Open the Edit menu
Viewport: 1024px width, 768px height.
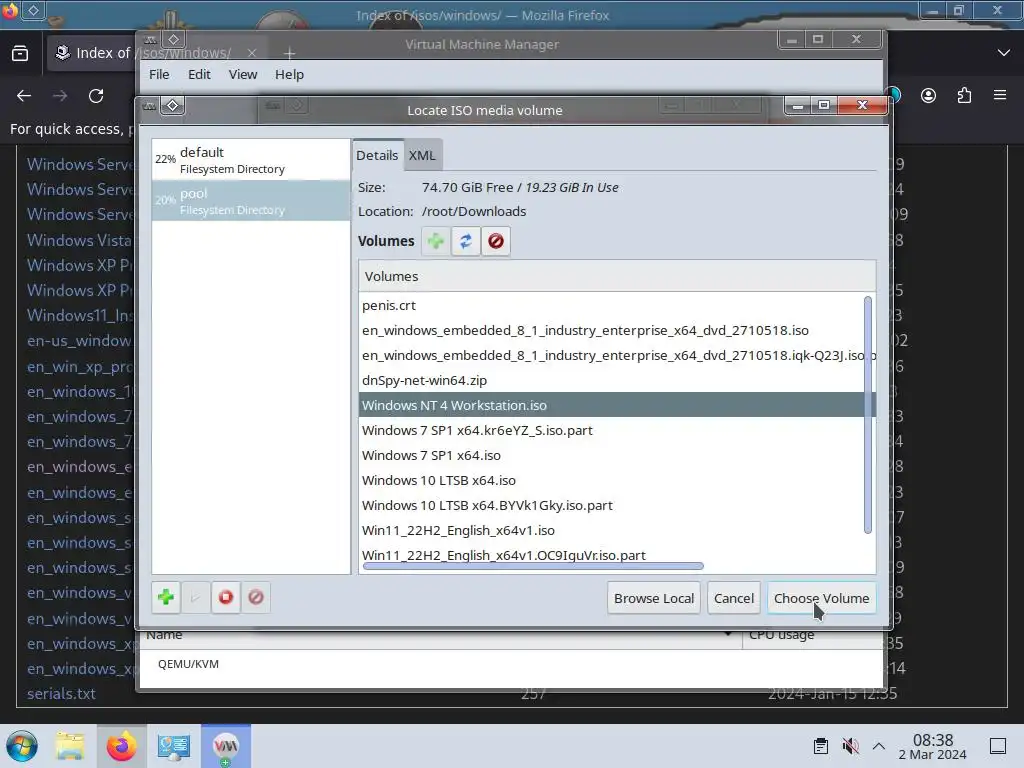point(199,74)
